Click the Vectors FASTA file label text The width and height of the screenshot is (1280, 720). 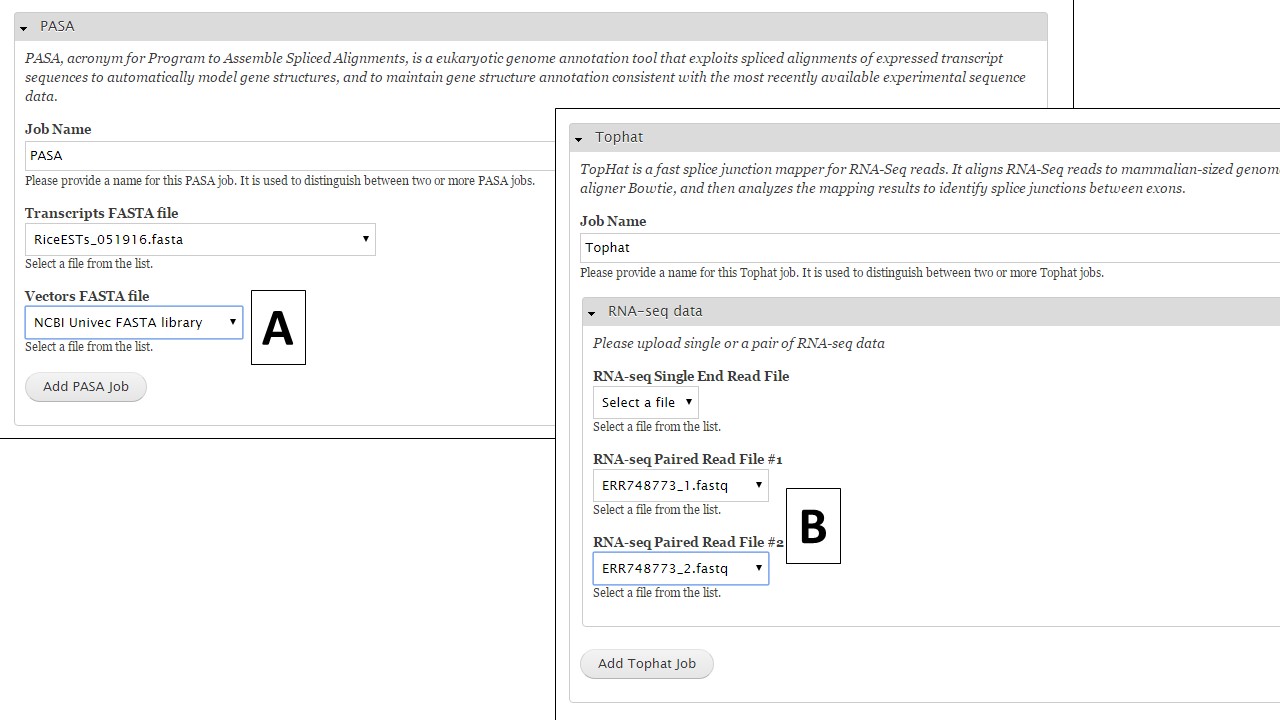point(87,296)
